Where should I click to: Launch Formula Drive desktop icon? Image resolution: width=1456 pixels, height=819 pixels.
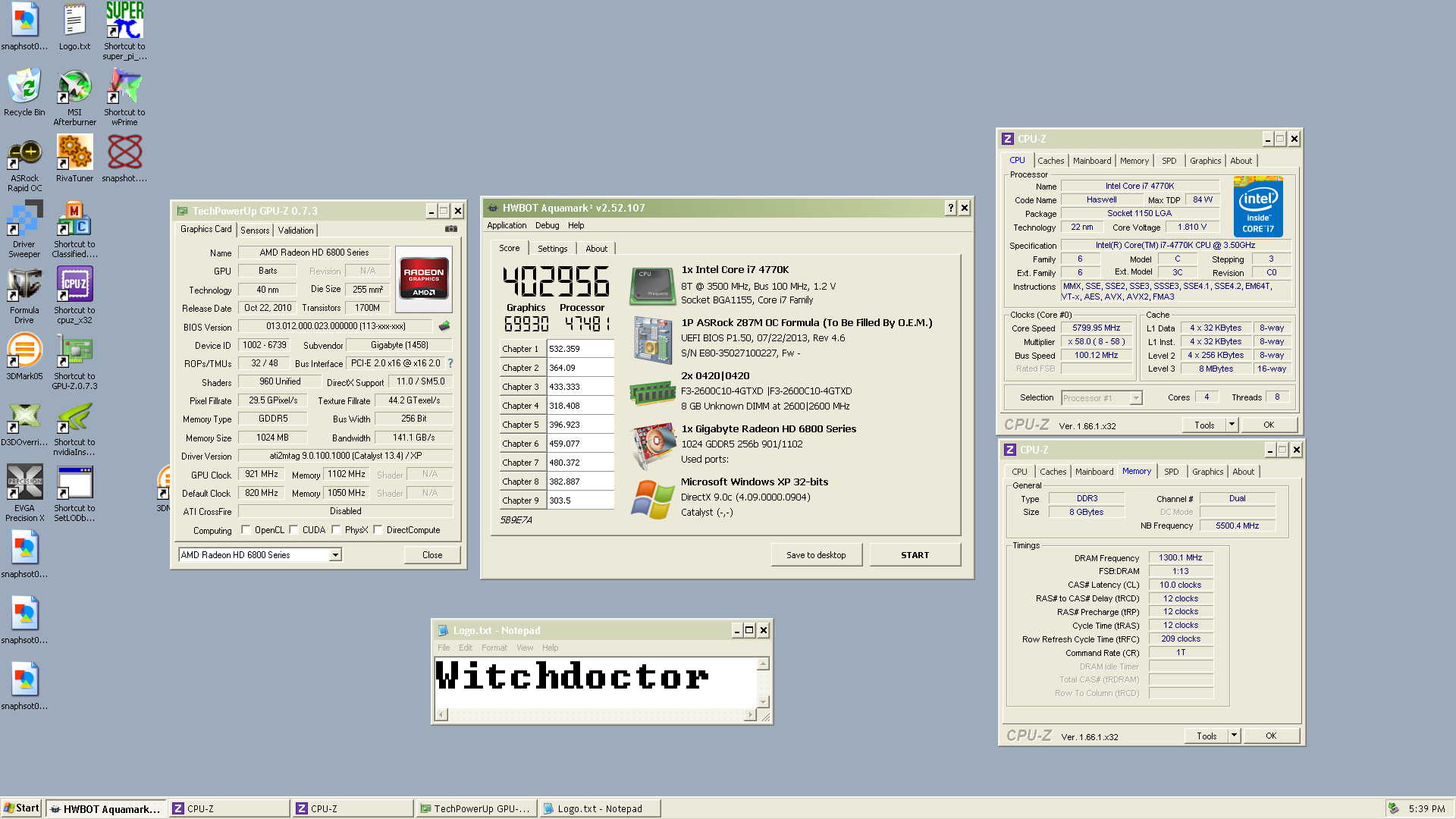[24, 297]
